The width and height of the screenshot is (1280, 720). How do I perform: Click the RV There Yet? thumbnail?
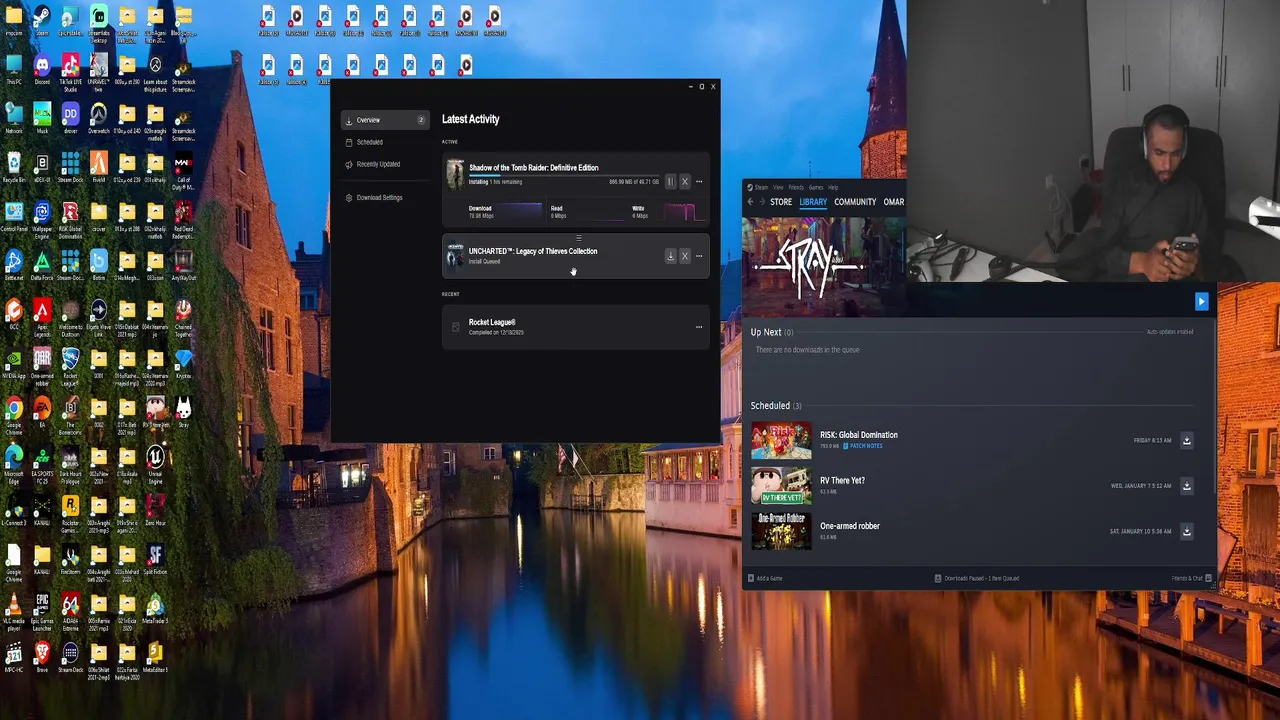coord(781,486)
